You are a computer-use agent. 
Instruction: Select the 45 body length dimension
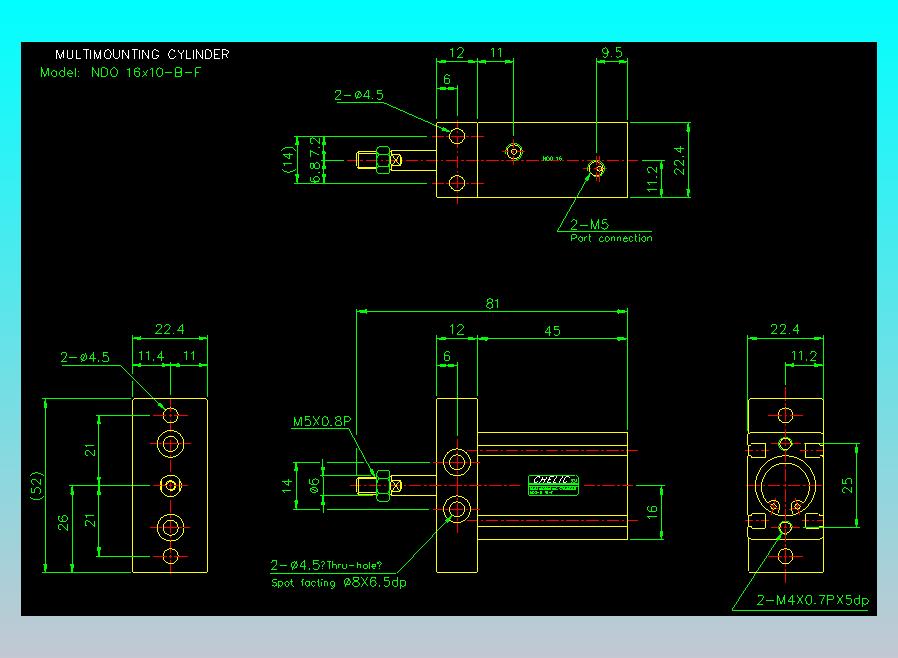pyautogui.click(x=552, y=331)
